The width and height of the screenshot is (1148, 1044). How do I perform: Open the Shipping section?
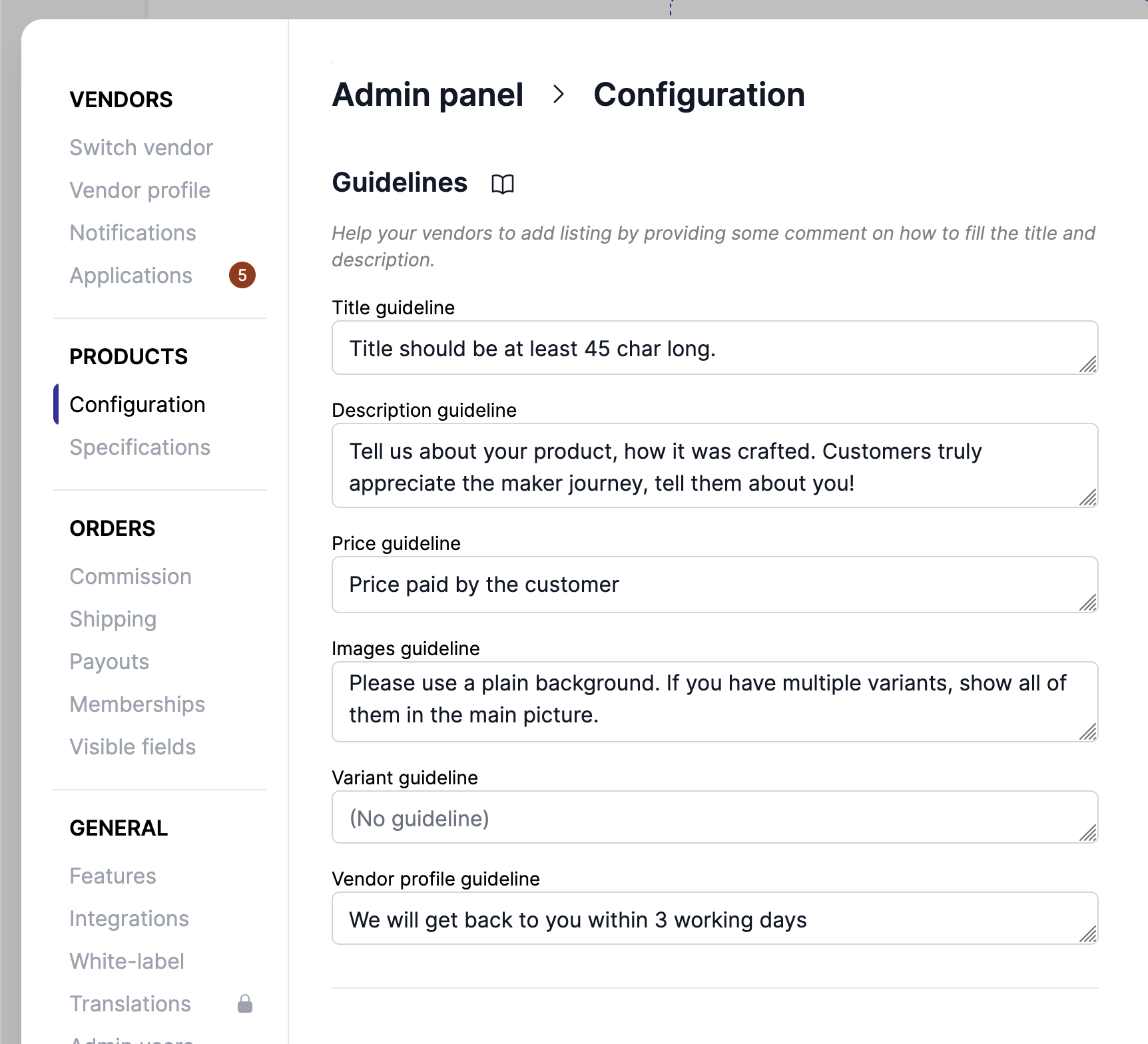(113, 619)
